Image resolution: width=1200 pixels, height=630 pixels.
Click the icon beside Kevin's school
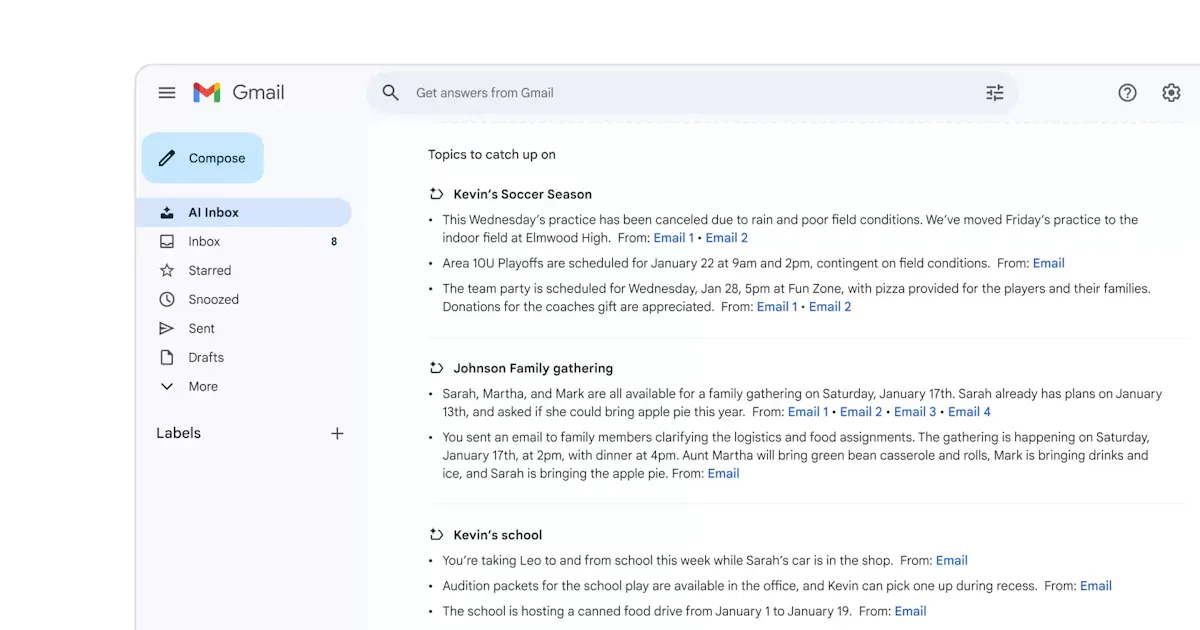click(436, 535)
